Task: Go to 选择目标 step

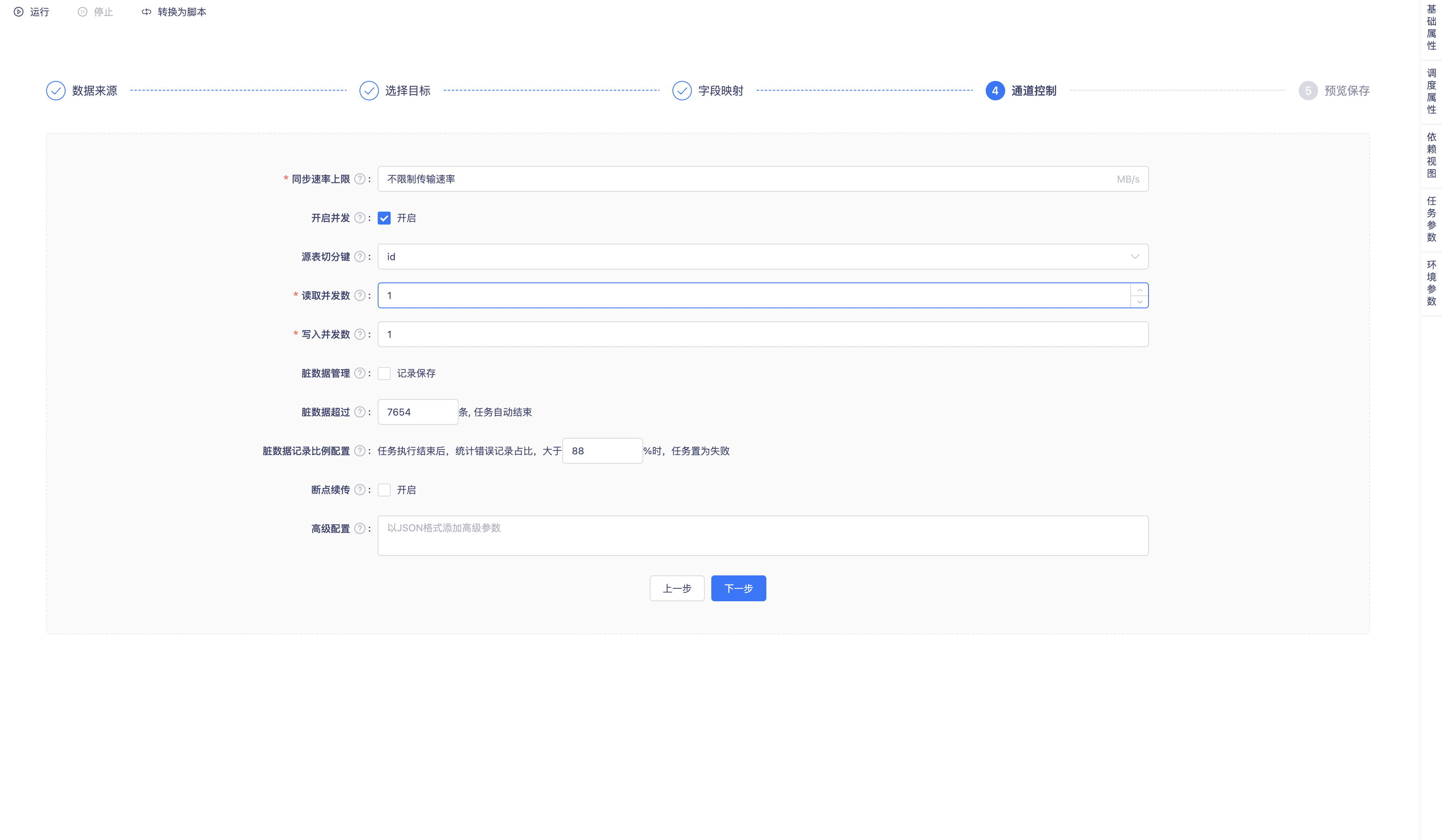Action: 395,90
